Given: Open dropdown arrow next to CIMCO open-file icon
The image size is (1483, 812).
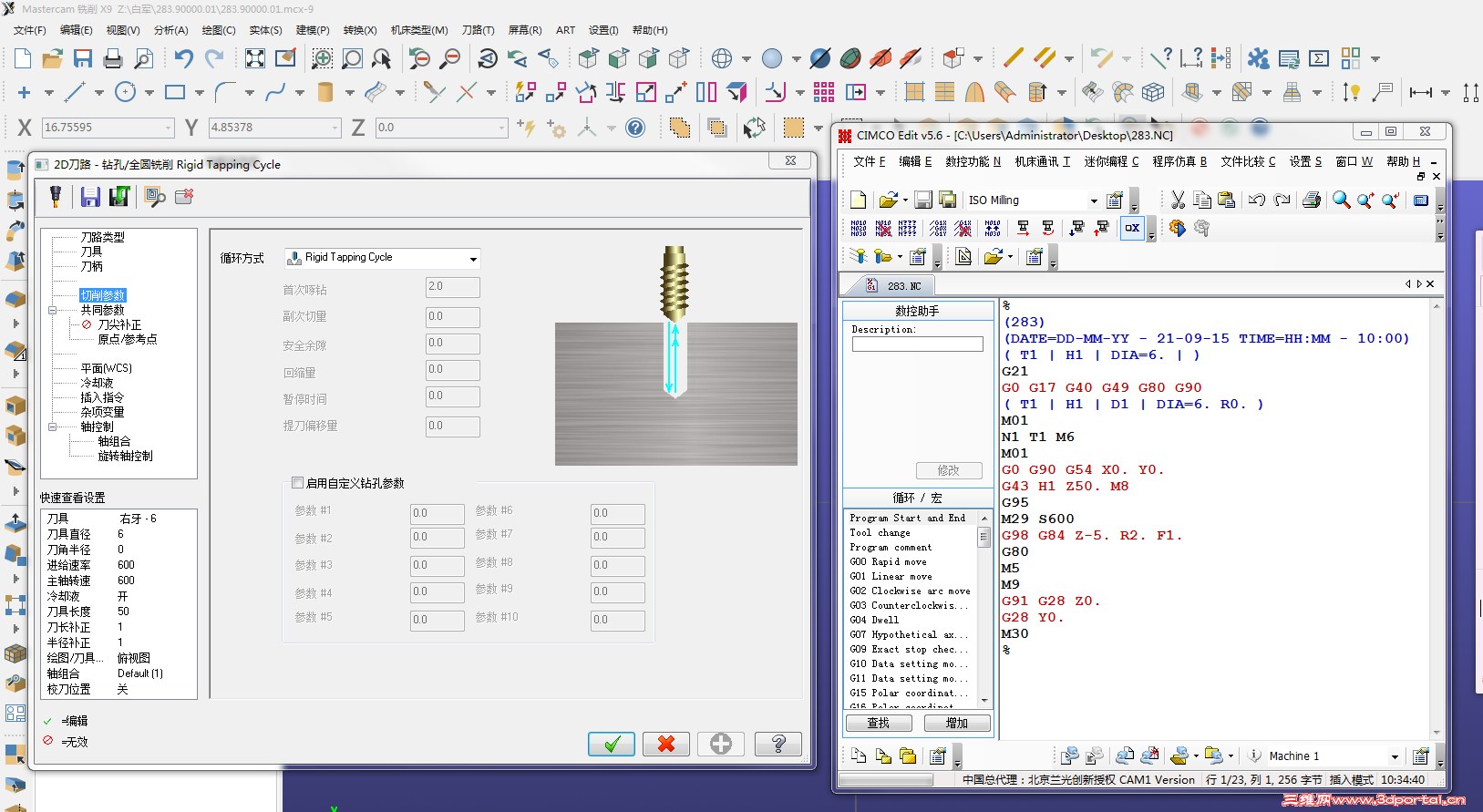Looking at the screenshot, I should click(905, 200).
